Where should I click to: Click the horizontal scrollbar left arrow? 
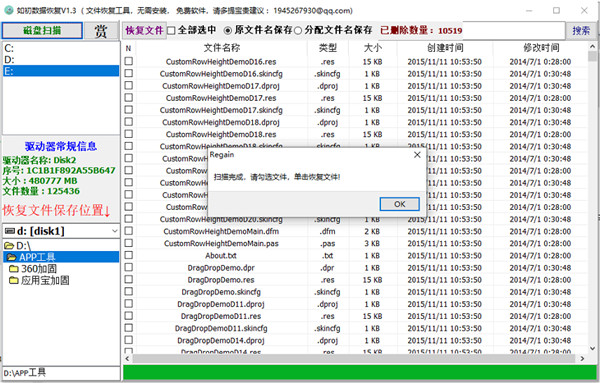[x=127, y=359]
